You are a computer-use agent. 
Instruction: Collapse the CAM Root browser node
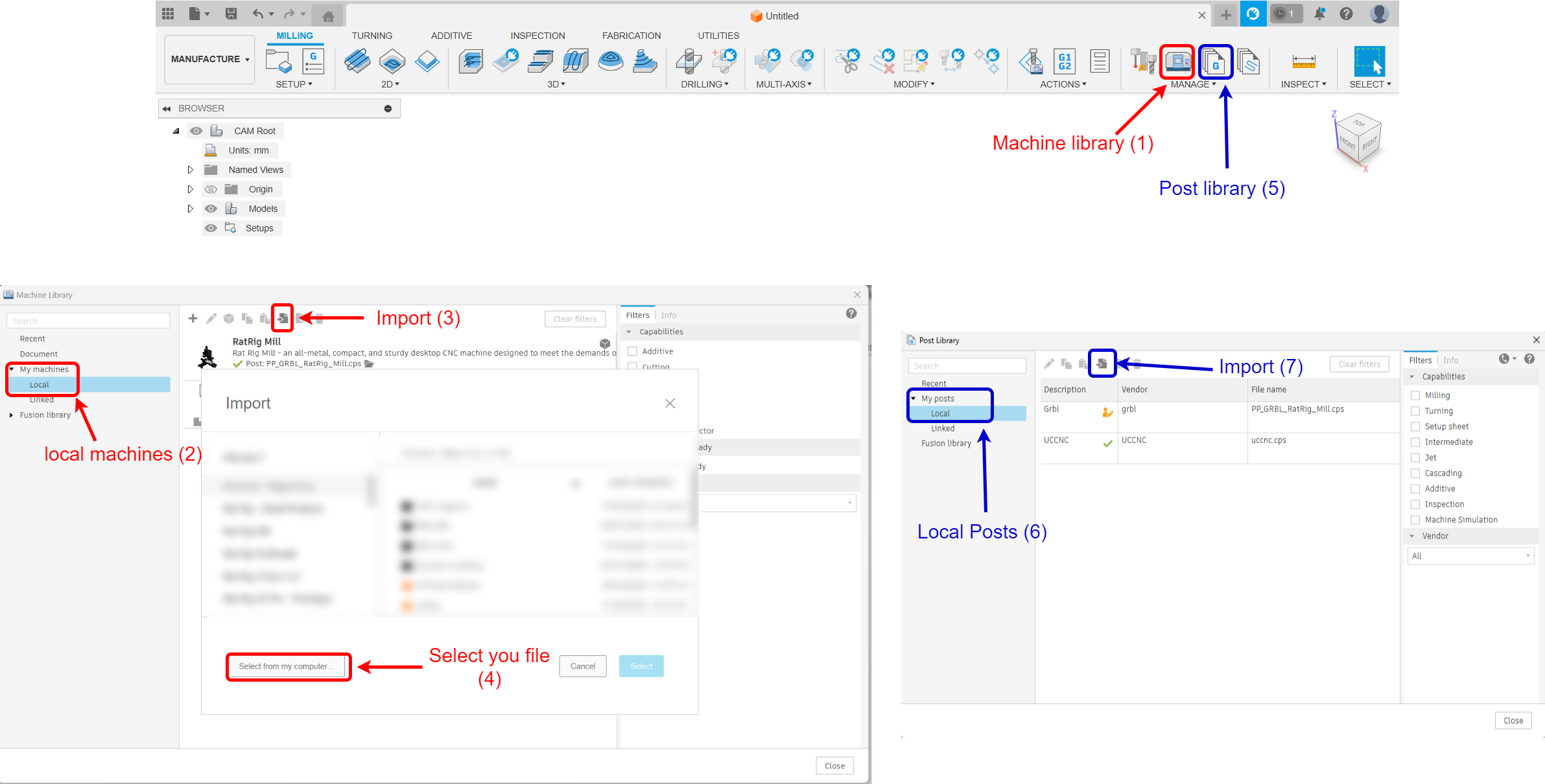pyautogui.click(x=176, y=131)
